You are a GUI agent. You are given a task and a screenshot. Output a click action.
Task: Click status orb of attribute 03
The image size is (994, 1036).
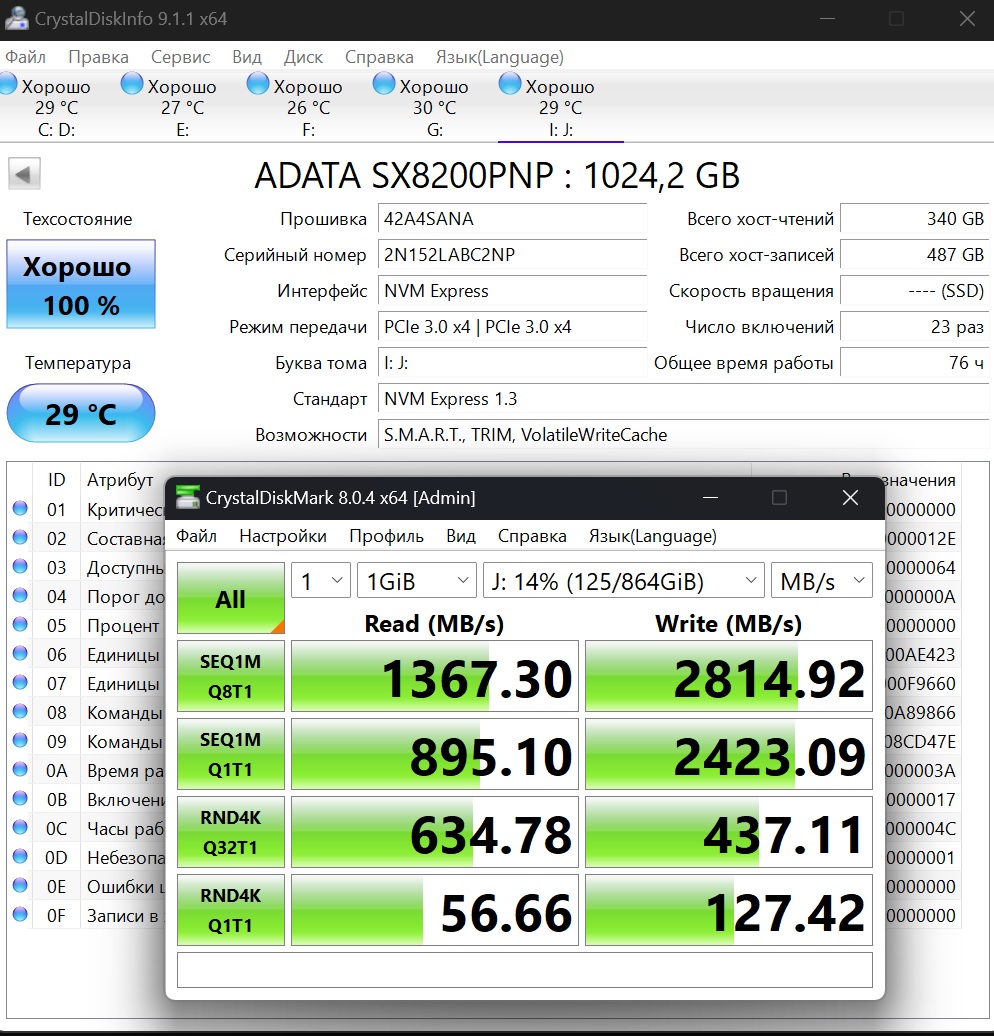20,566
